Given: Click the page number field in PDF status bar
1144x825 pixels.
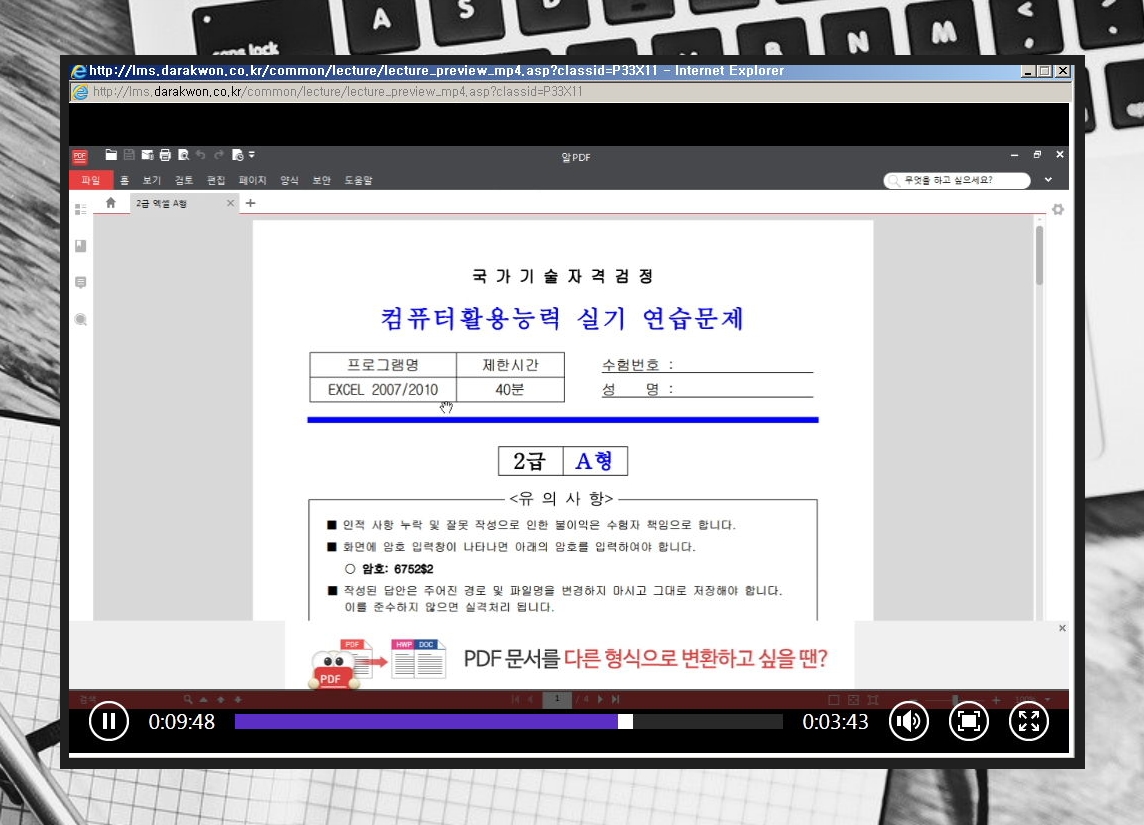Looking at the screenshot, I should click(x=557, y=699).
